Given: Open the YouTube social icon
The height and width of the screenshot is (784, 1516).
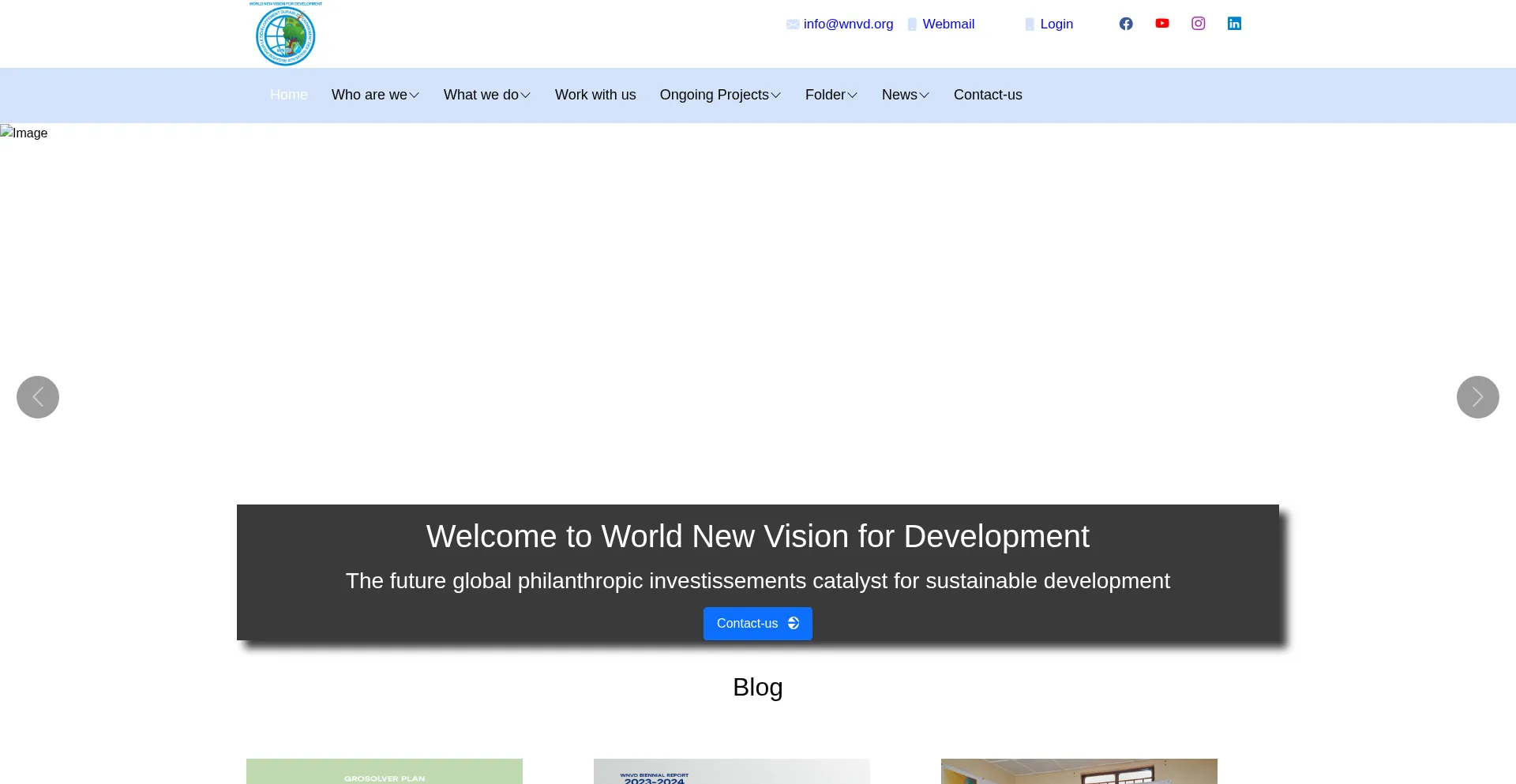Looking at the screenshot, I should click(1162, 24).
